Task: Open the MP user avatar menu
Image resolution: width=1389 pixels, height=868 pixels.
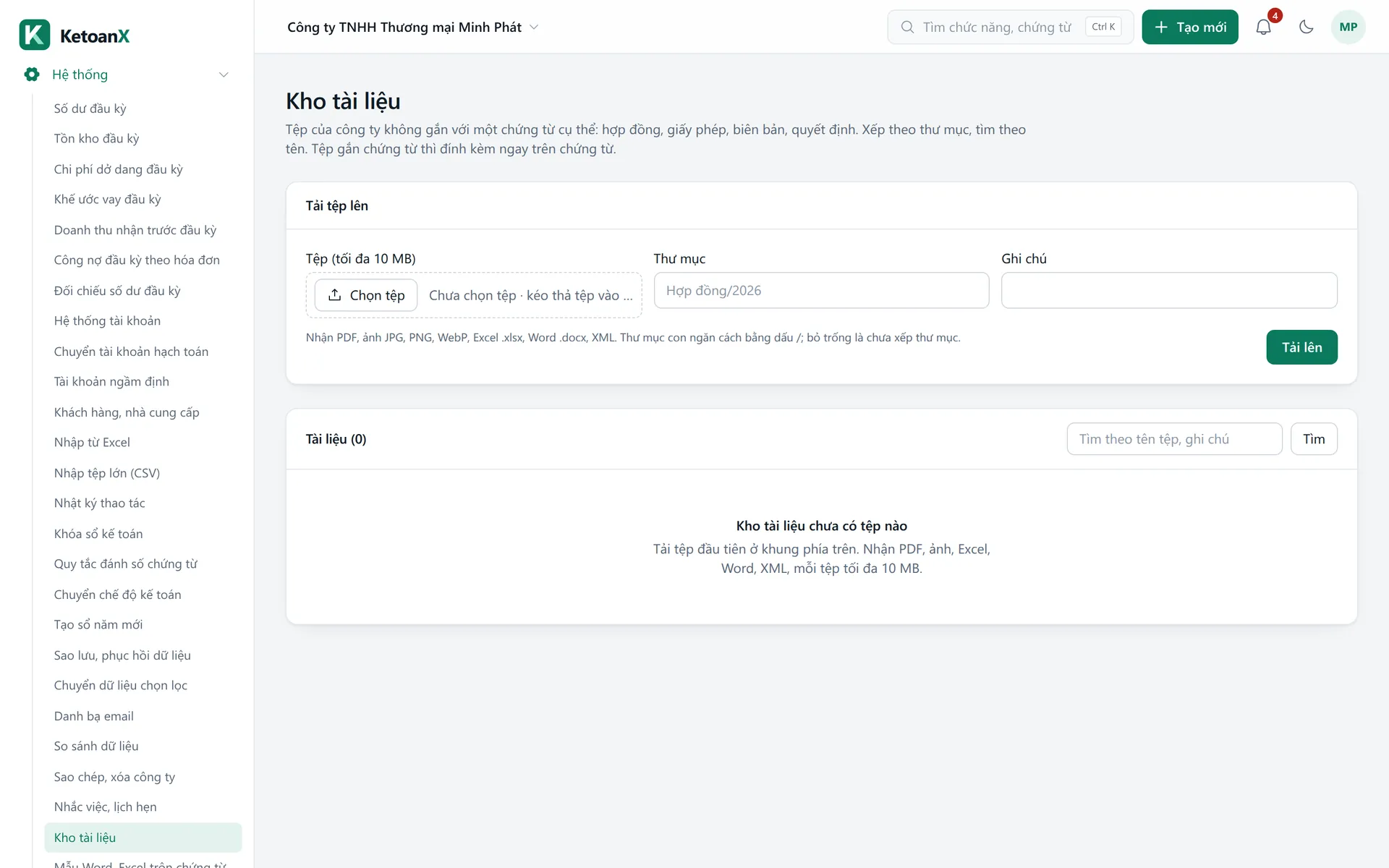Action: coord(1348,27)
